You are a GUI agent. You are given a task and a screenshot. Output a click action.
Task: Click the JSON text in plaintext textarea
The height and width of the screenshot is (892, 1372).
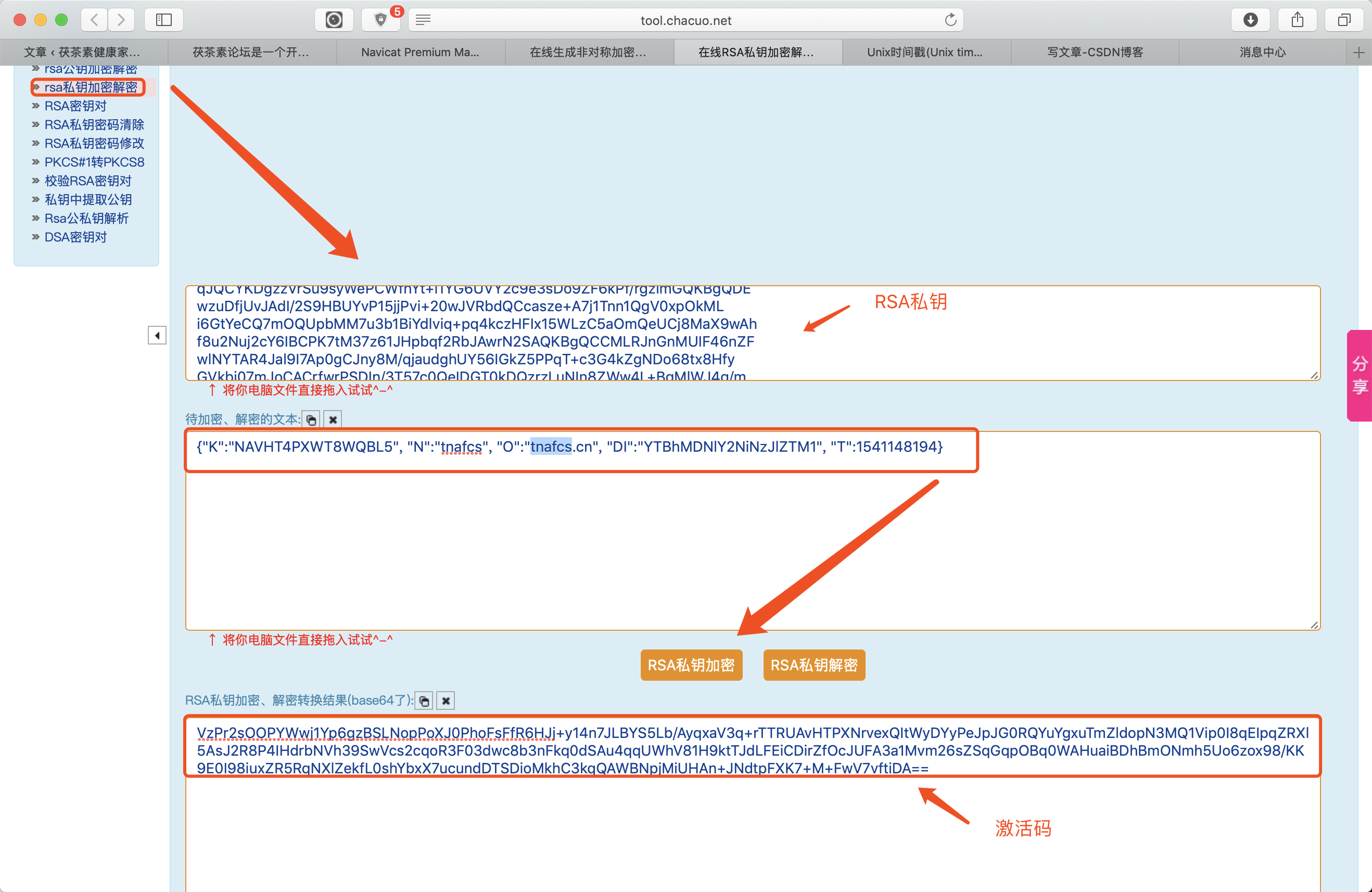click(569, 447)
